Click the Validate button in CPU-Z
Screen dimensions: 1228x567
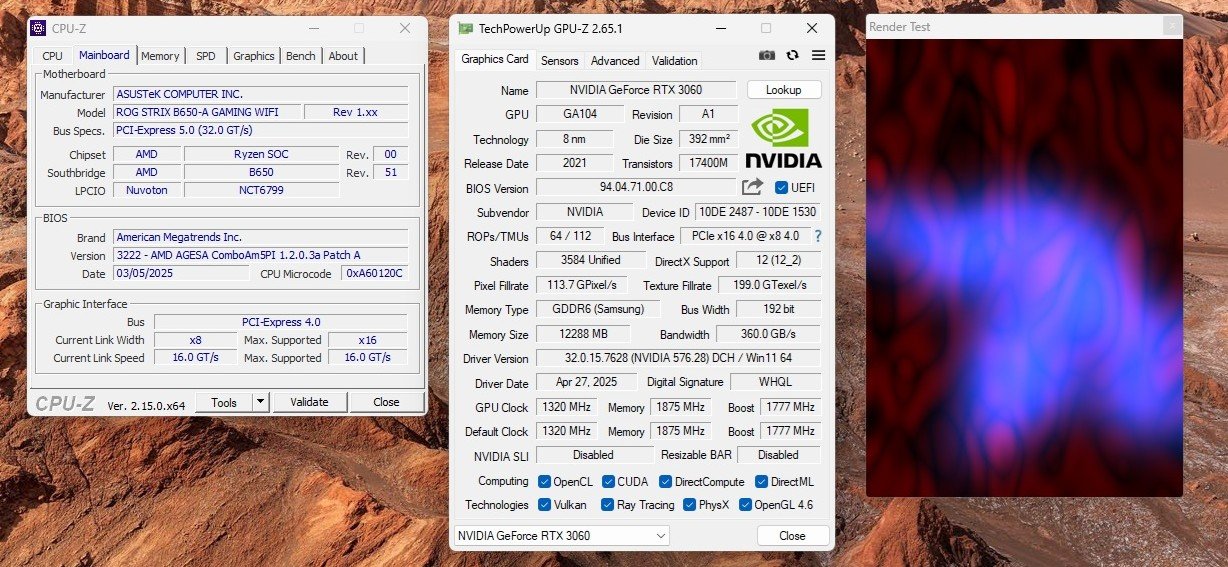(309, 402)
